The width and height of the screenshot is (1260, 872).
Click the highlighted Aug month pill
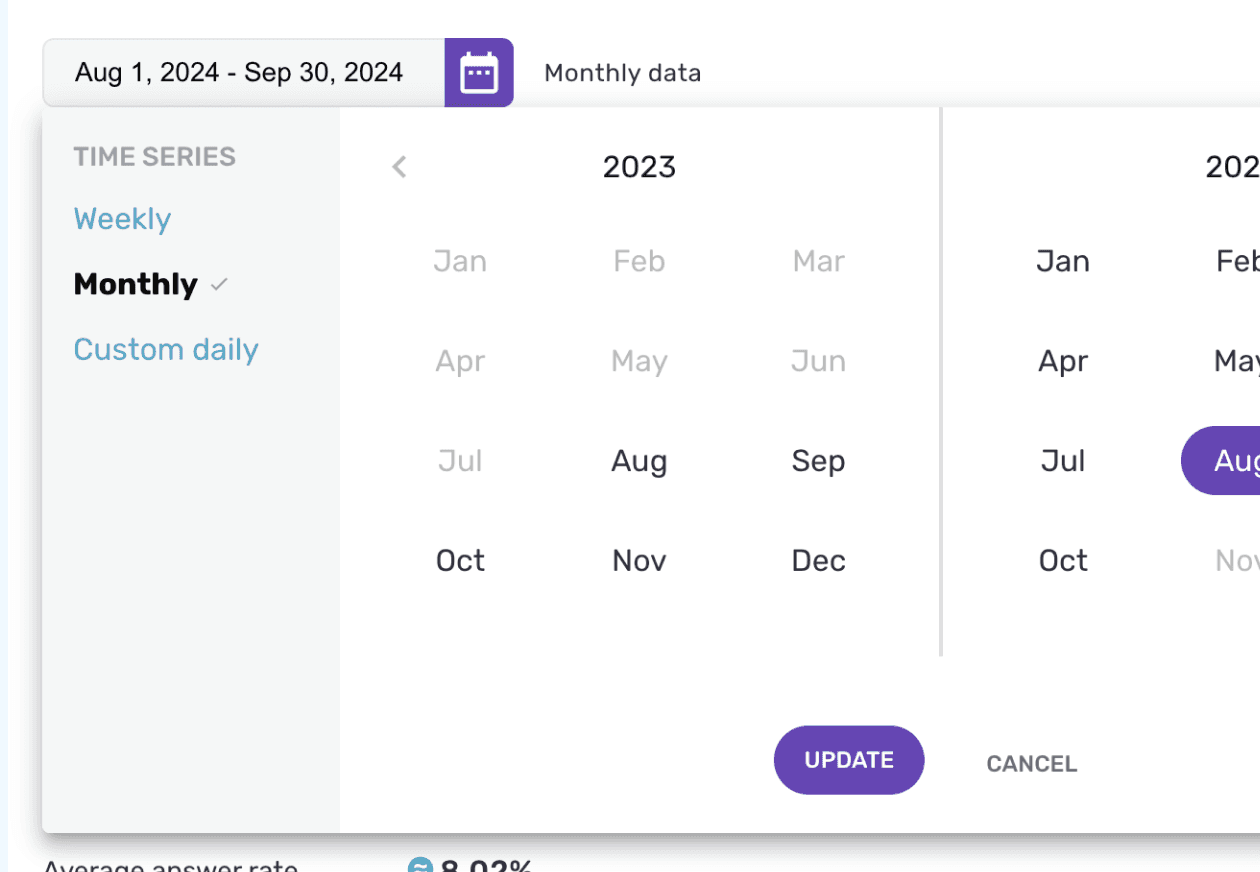pos(1221,460)
